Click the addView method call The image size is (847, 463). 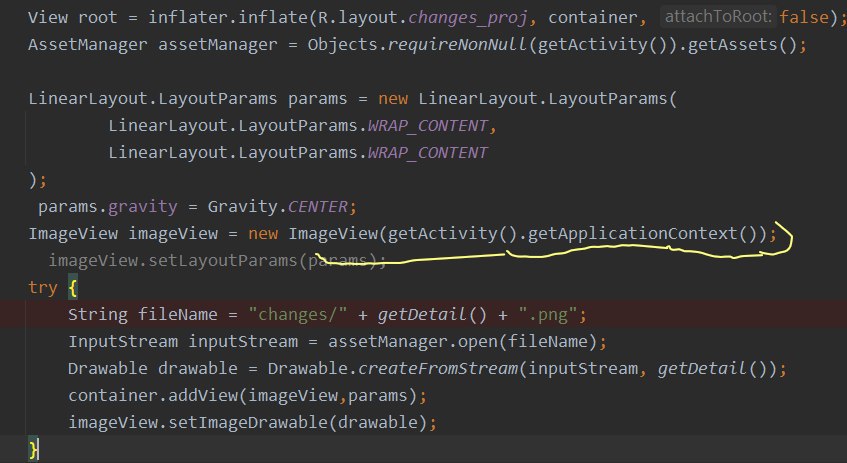coord(203,395)
